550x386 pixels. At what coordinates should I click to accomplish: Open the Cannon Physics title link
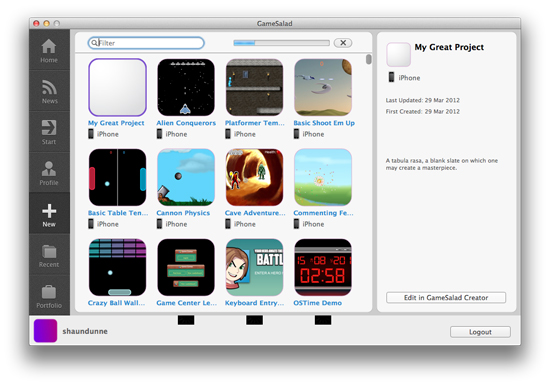[183, 213]
